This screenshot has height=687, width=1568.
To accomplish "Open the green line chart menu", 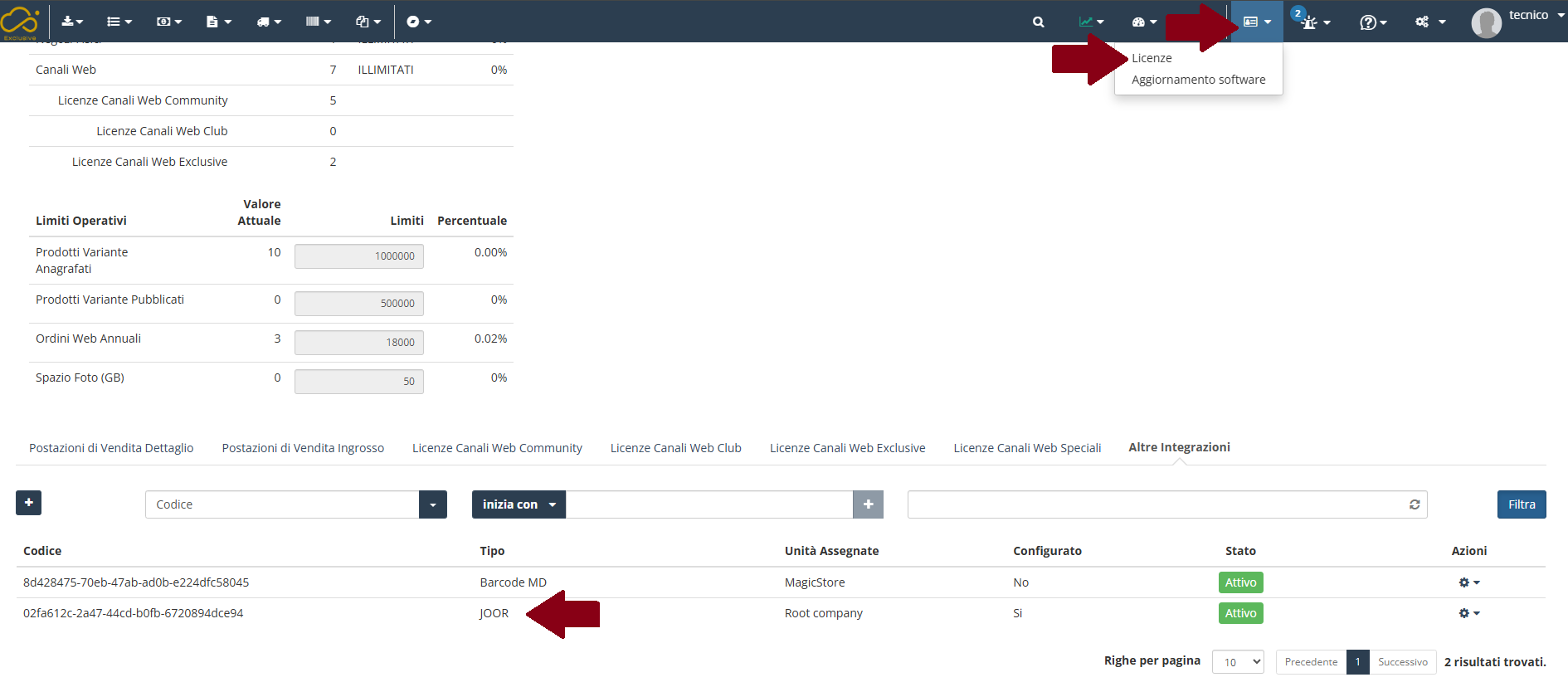I will coord(1091,22).
